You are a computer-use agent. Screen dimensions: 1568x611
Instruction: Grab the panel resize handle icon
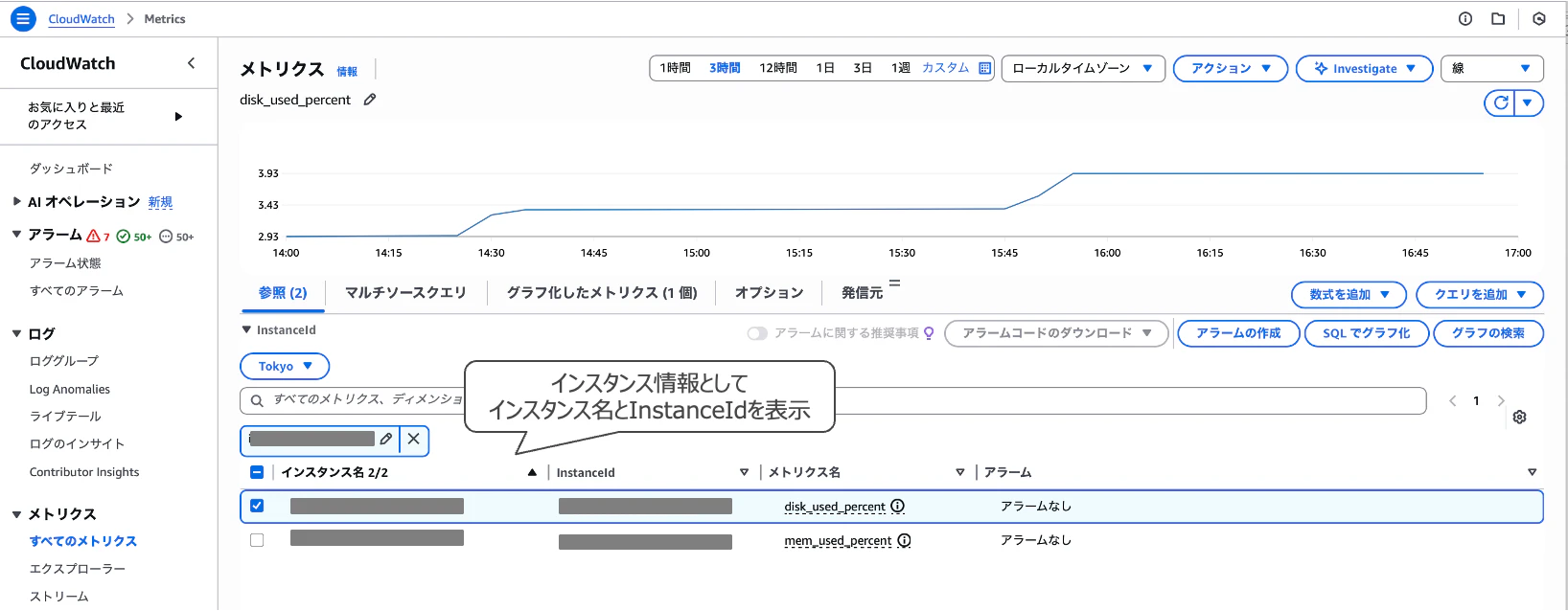tap(894, 283)
